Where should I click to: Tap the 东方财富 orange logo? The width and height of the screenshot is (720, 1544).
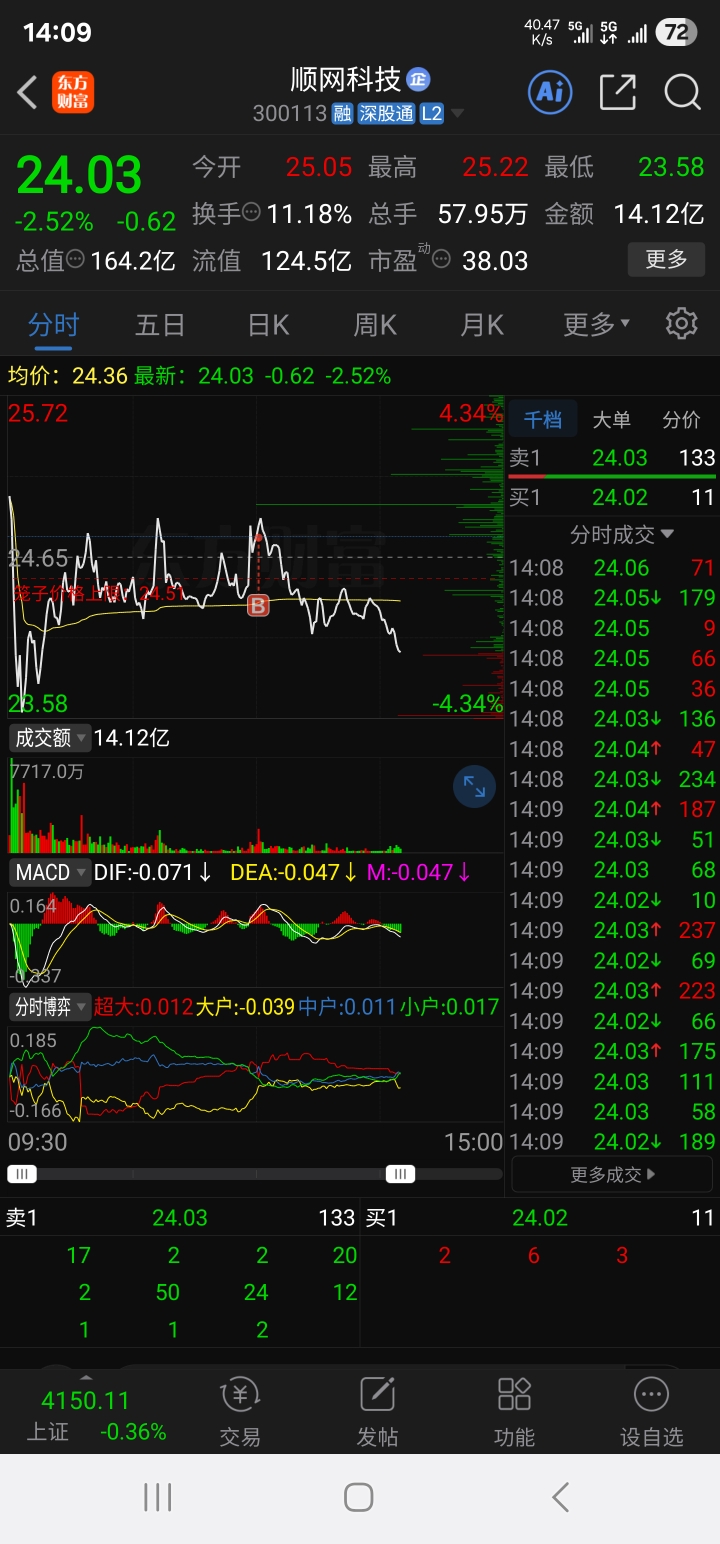[x=73, y=93]
